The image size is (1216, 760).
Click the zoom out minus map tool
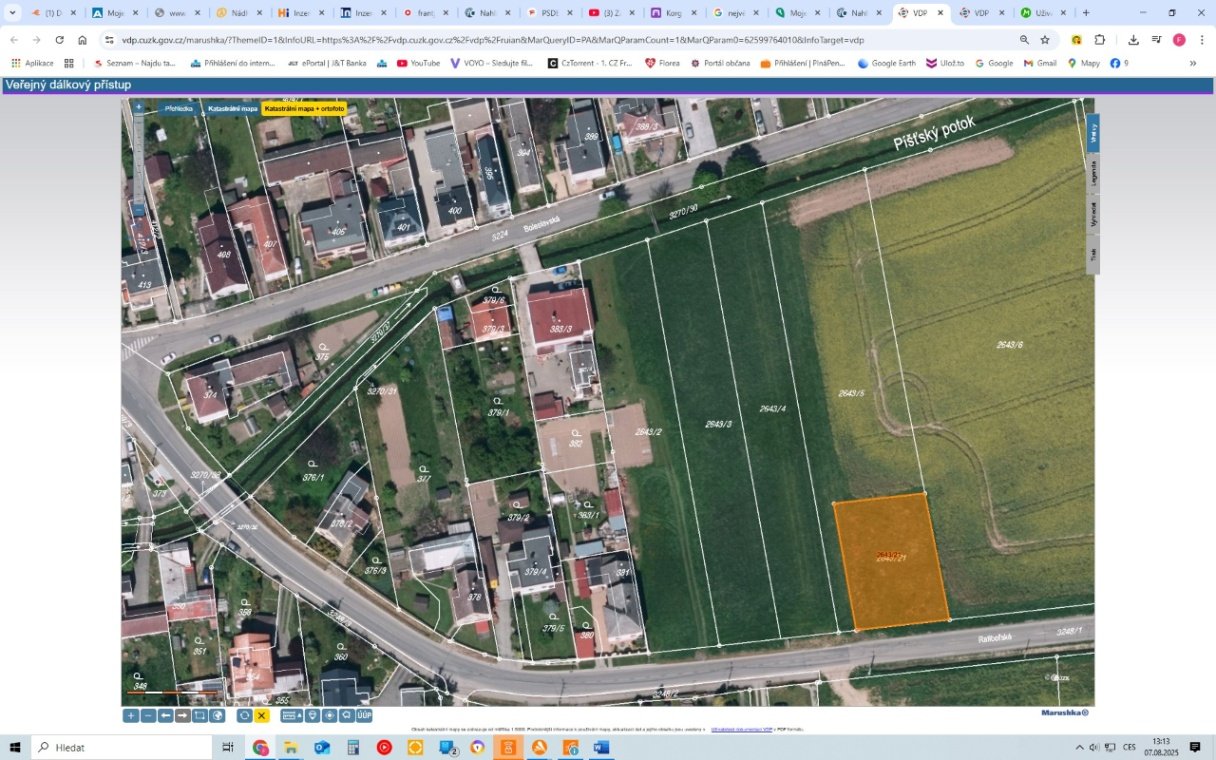click(148, 716)
